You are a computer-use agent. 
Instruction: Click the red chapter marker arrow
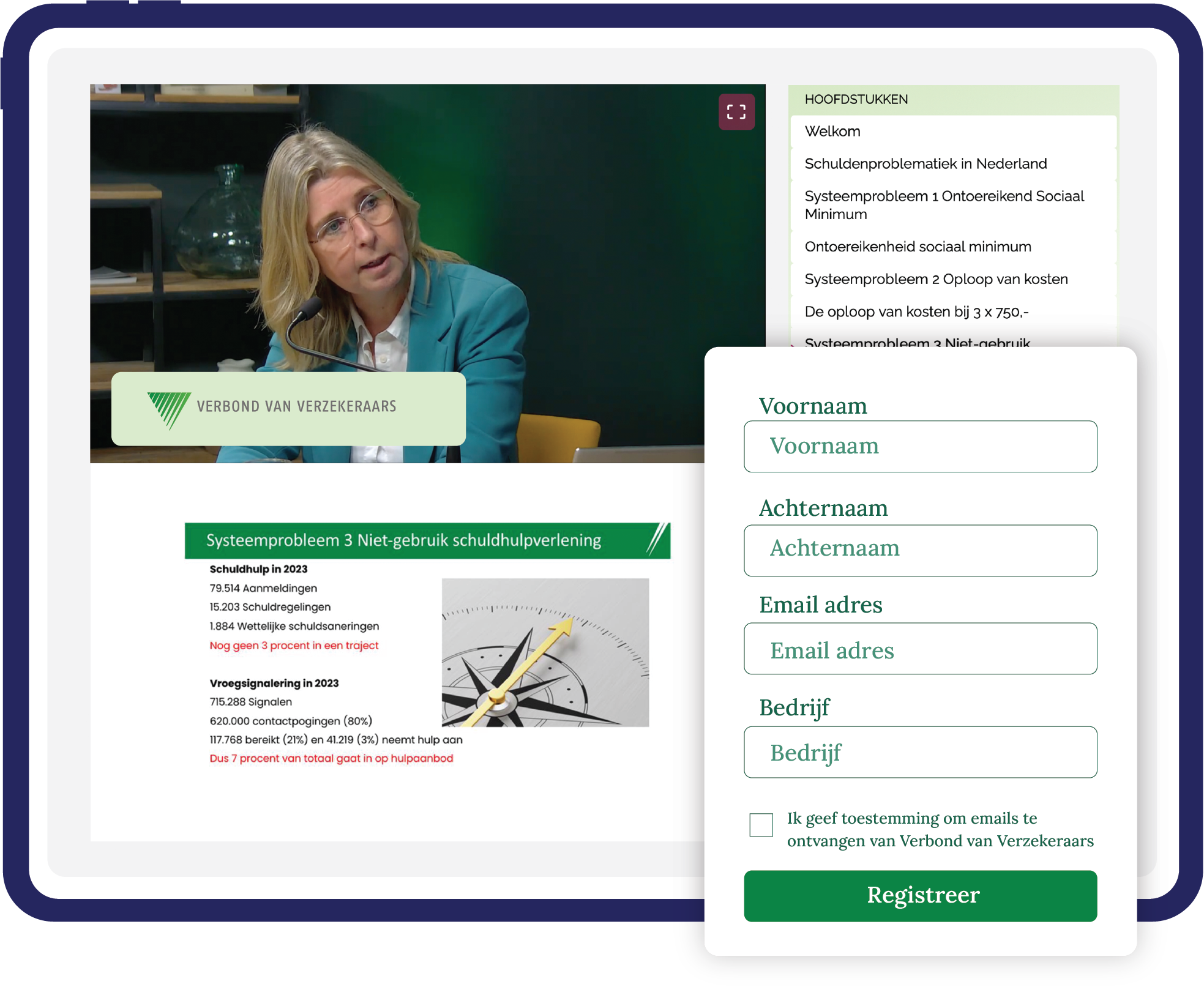point(793,345)
